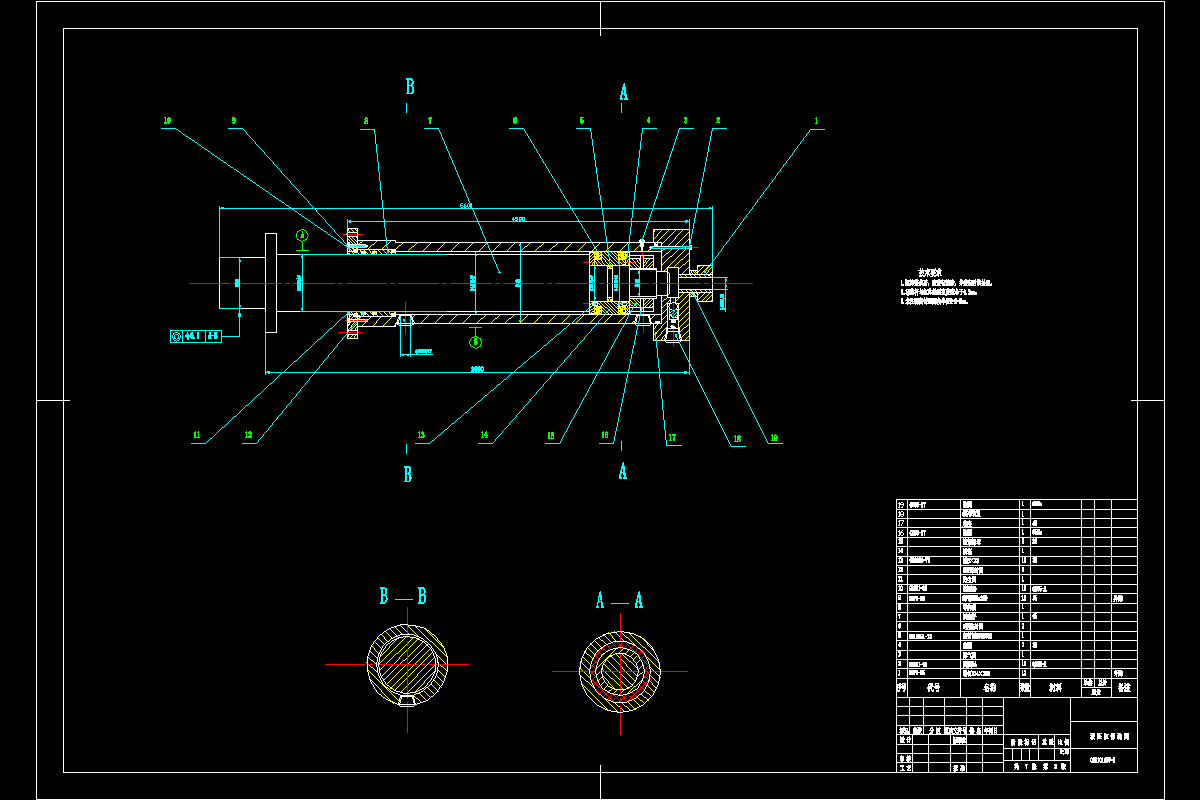Click parts list remarks column header
Image resolution: width=1200 pixels, height=800 pixels.
click(x=1124, y=688)
